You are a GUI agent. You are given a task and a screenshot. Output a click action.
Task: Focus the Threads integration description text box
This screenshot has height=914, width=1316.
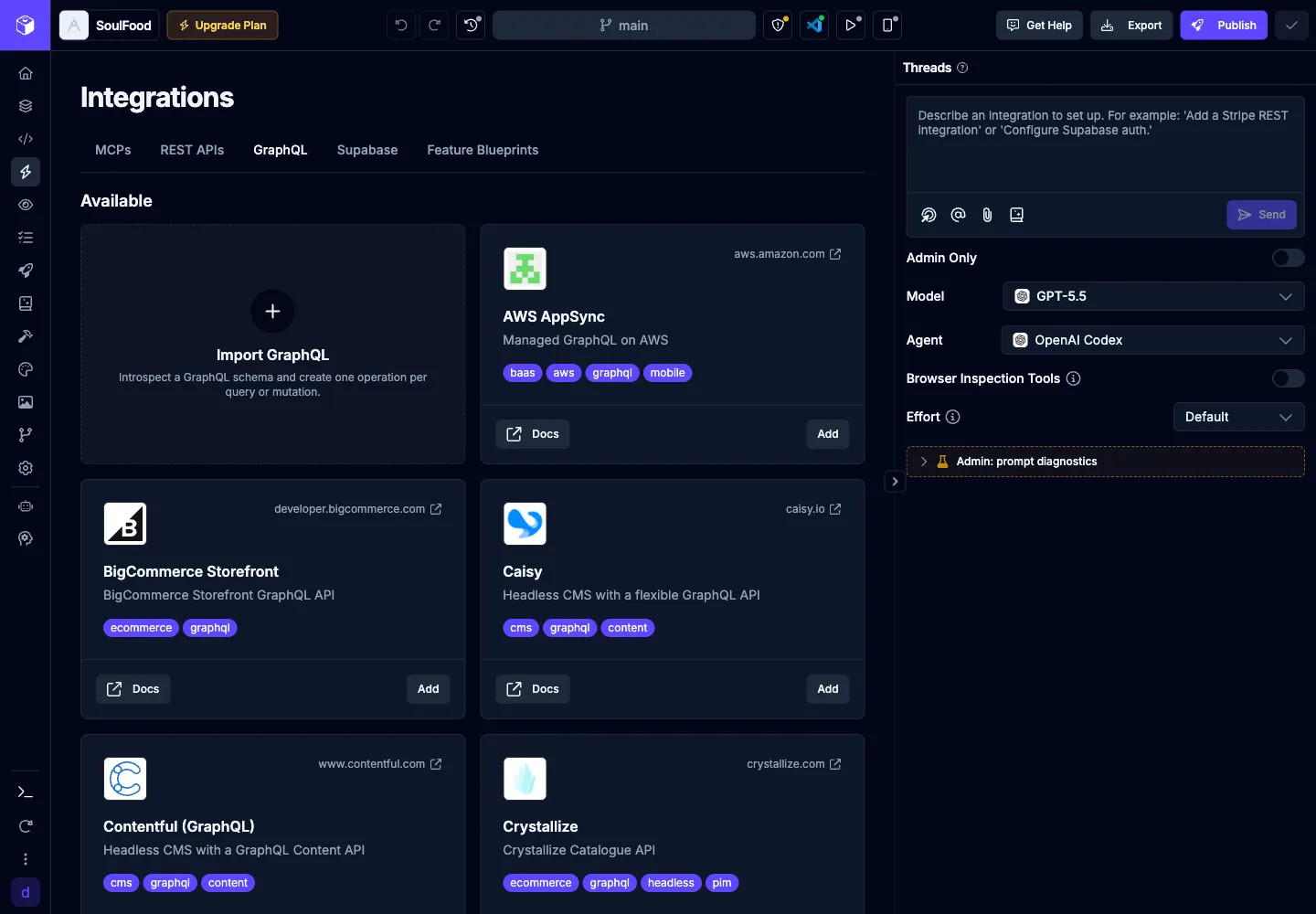(x=1105, y=146)
